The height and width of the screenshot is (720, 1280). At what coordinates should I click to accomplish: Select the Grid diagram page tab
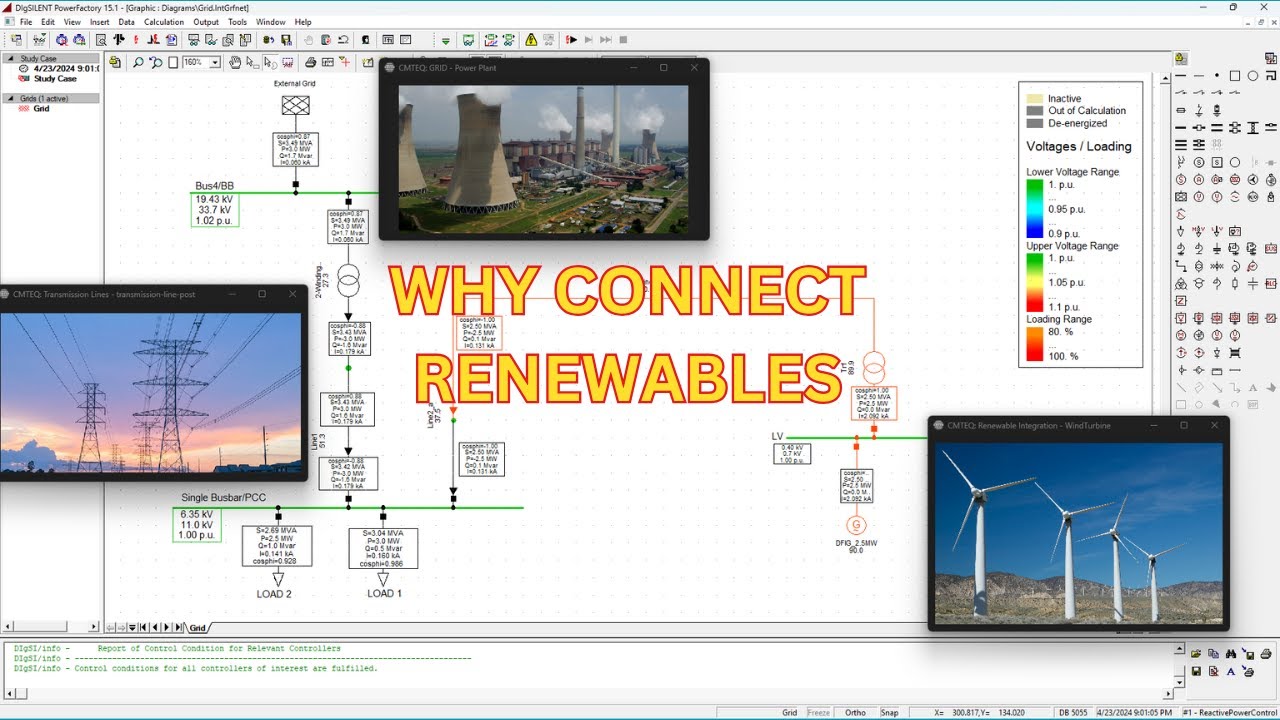(x=198, y=628)
